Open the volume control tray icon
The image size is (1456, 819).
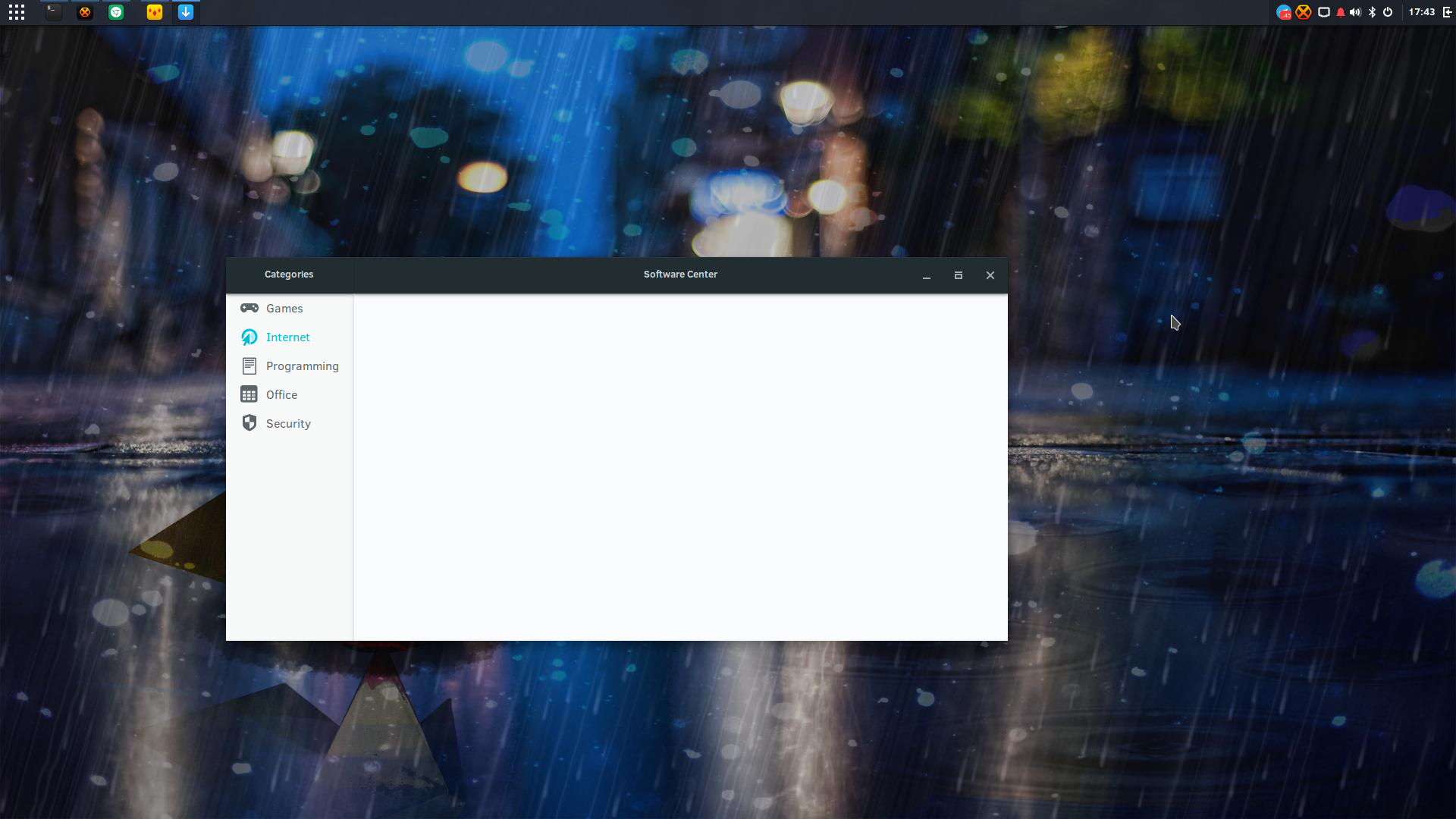click(1356, 12)
